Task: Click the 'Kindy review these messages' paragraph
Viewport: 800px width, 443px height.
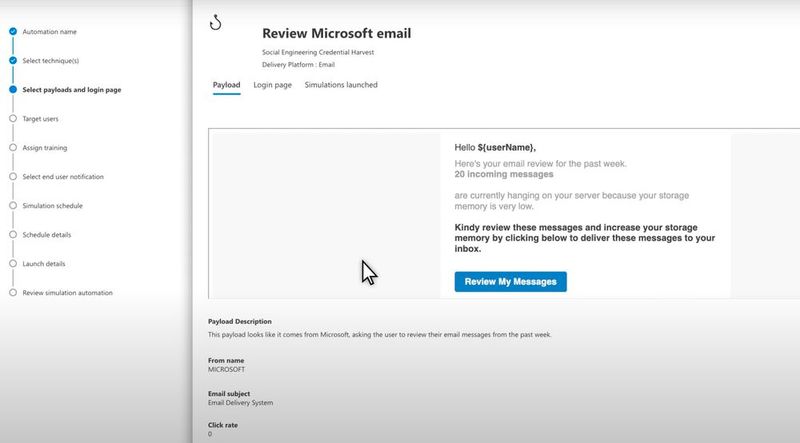Action: (x=585, y=238)
